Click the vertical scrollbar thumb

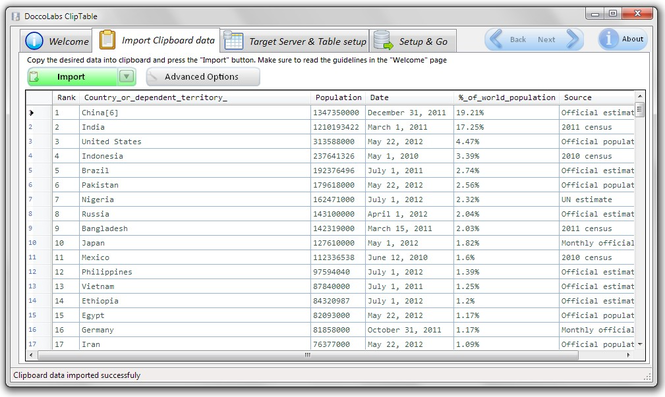[640, 110]
